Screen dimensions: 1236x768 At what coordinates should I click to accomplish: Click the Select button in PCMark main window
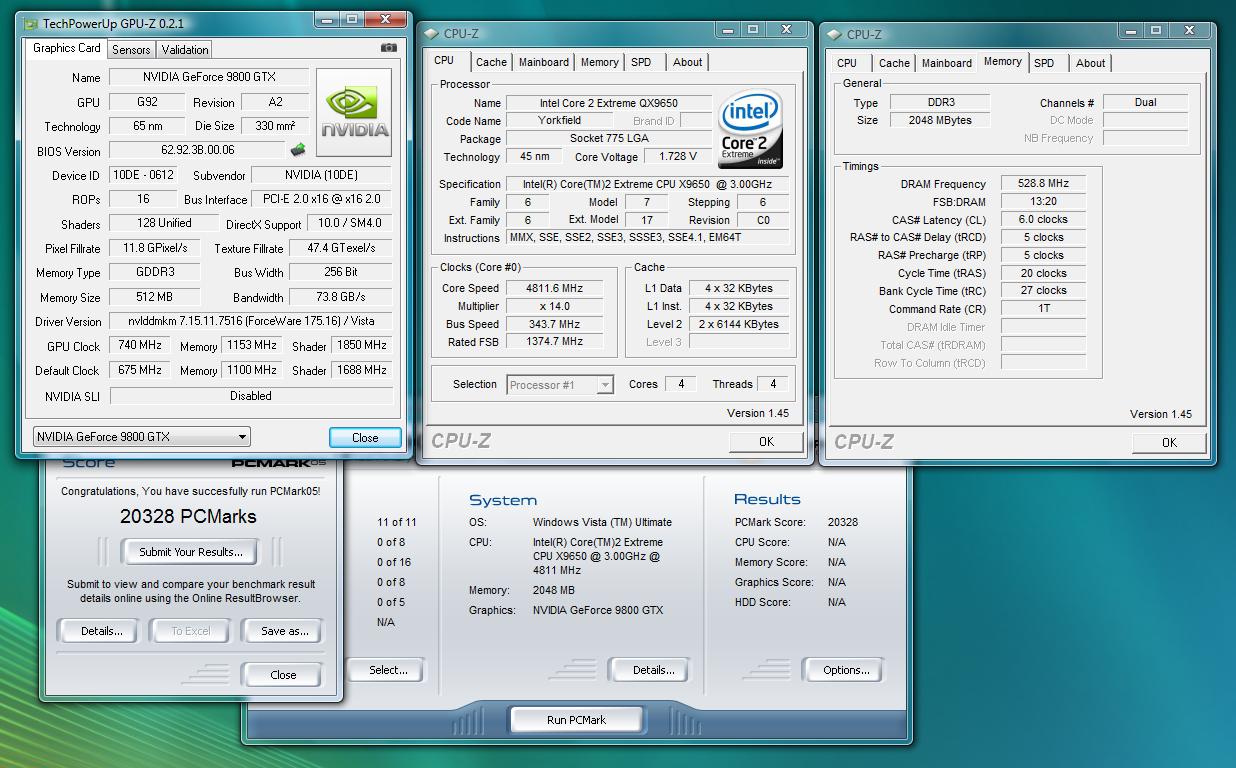coord(387,670)
